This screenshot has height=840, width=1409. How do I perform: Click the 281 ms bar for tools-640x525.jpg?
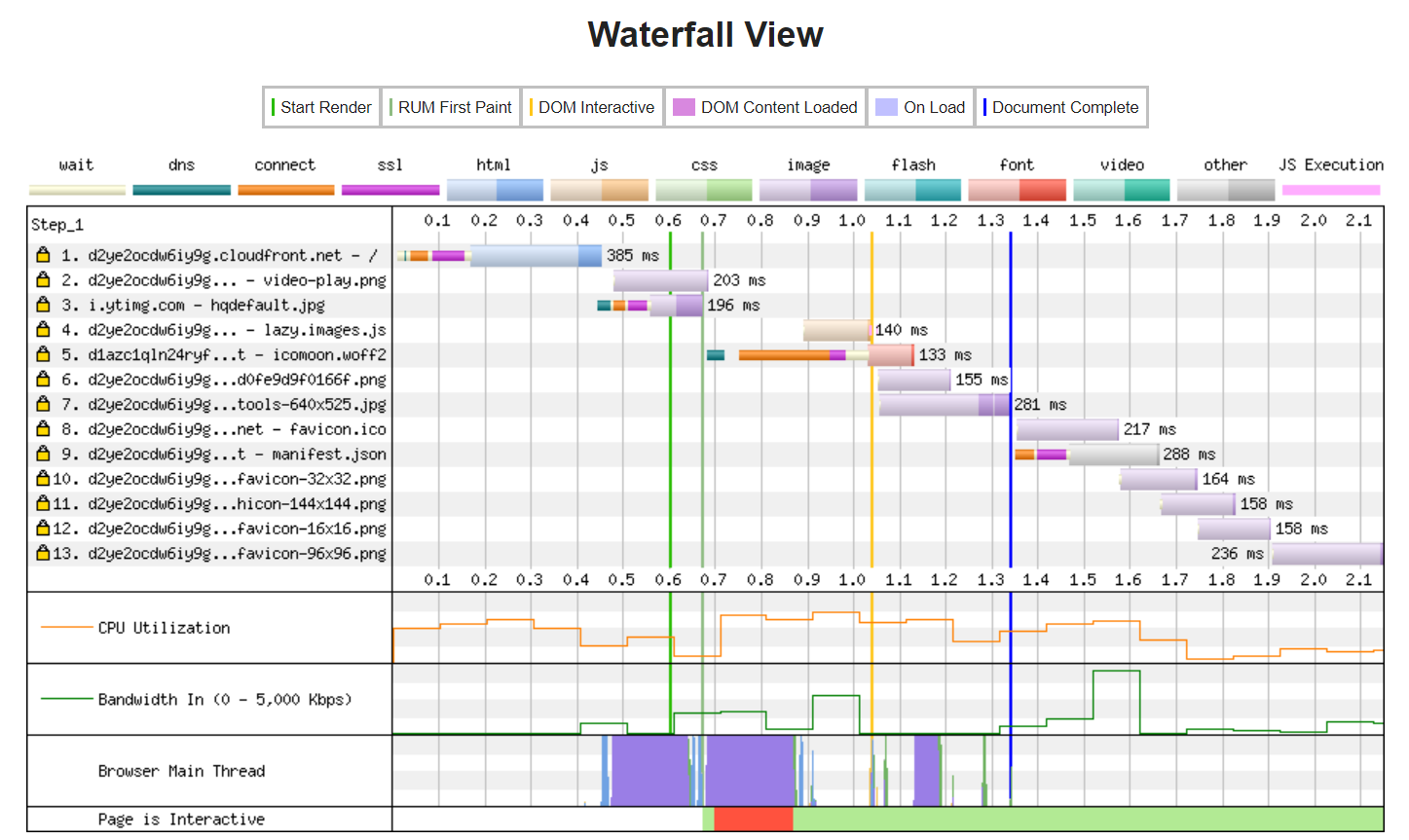pyautogui.click(x=945, y=404)
